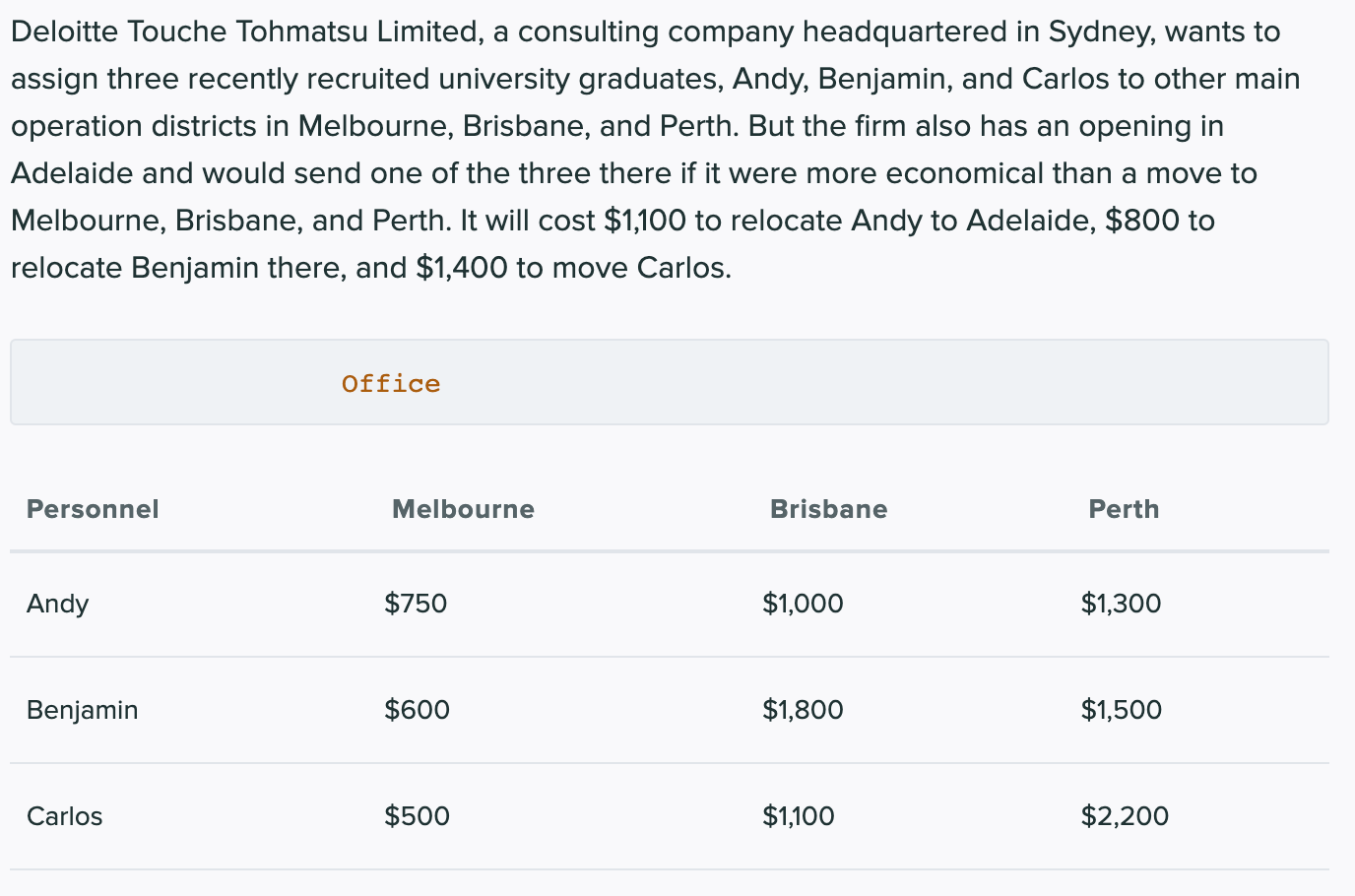Click Carlos's Perth cost of $2,200
Viewport: 1355px width, 896px height.
pyautogui.click(x=1125, y=816)
